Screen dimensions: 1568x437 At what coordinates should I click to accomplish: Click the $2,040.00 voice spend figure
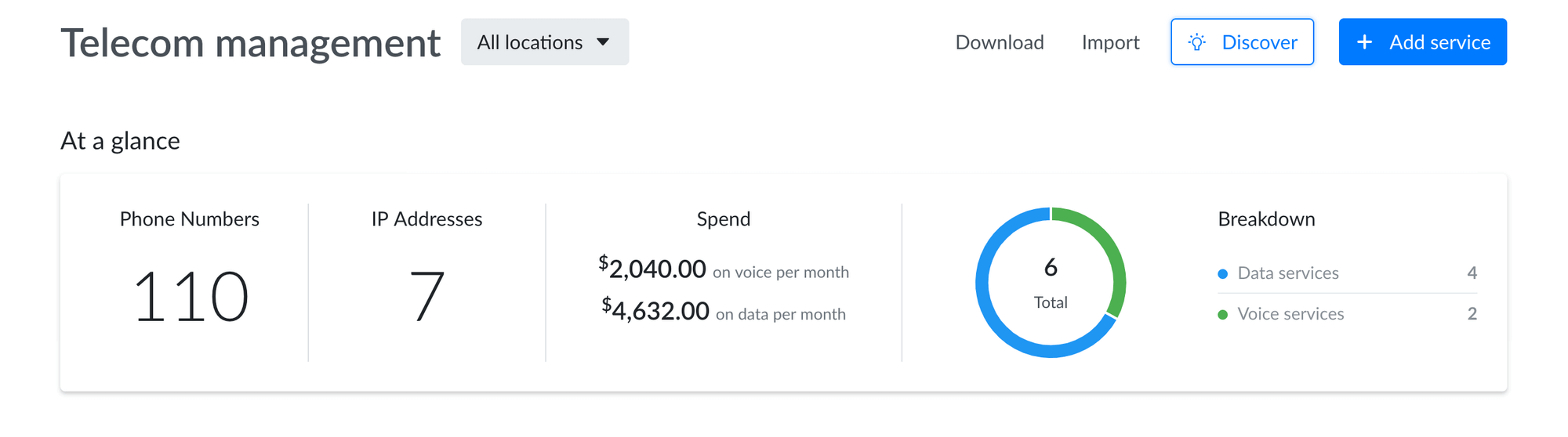[653, 269]
